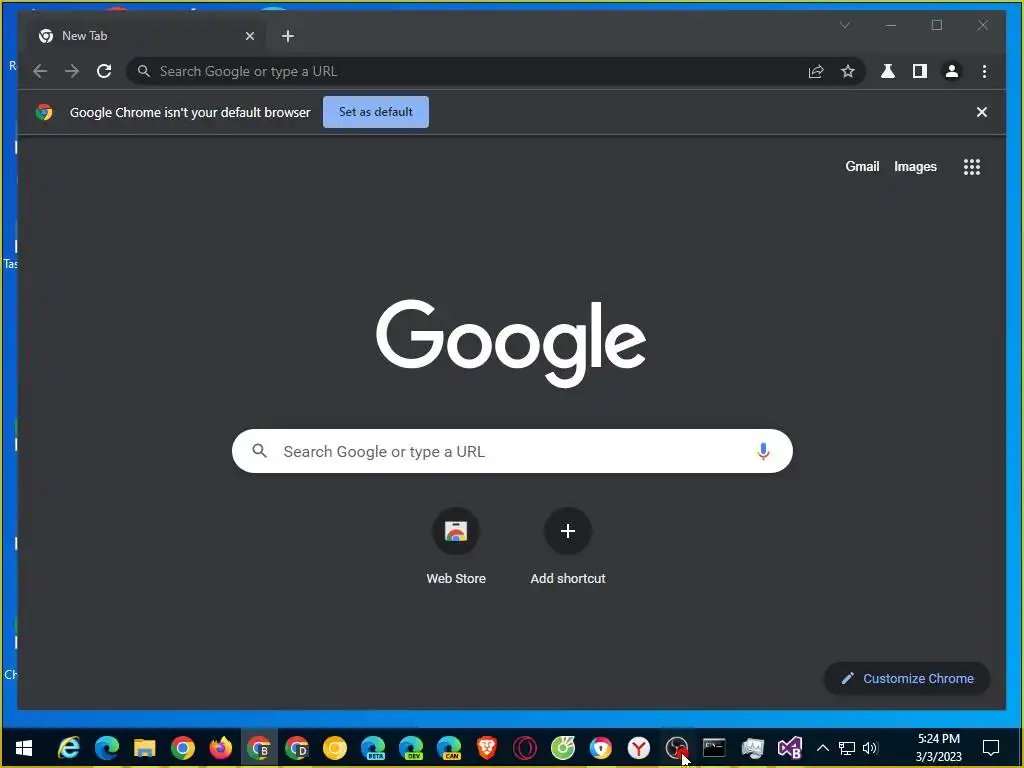1024x768 pixels.
Task: Launch Edge Beta from taskbar
Action: coord(373,748)
